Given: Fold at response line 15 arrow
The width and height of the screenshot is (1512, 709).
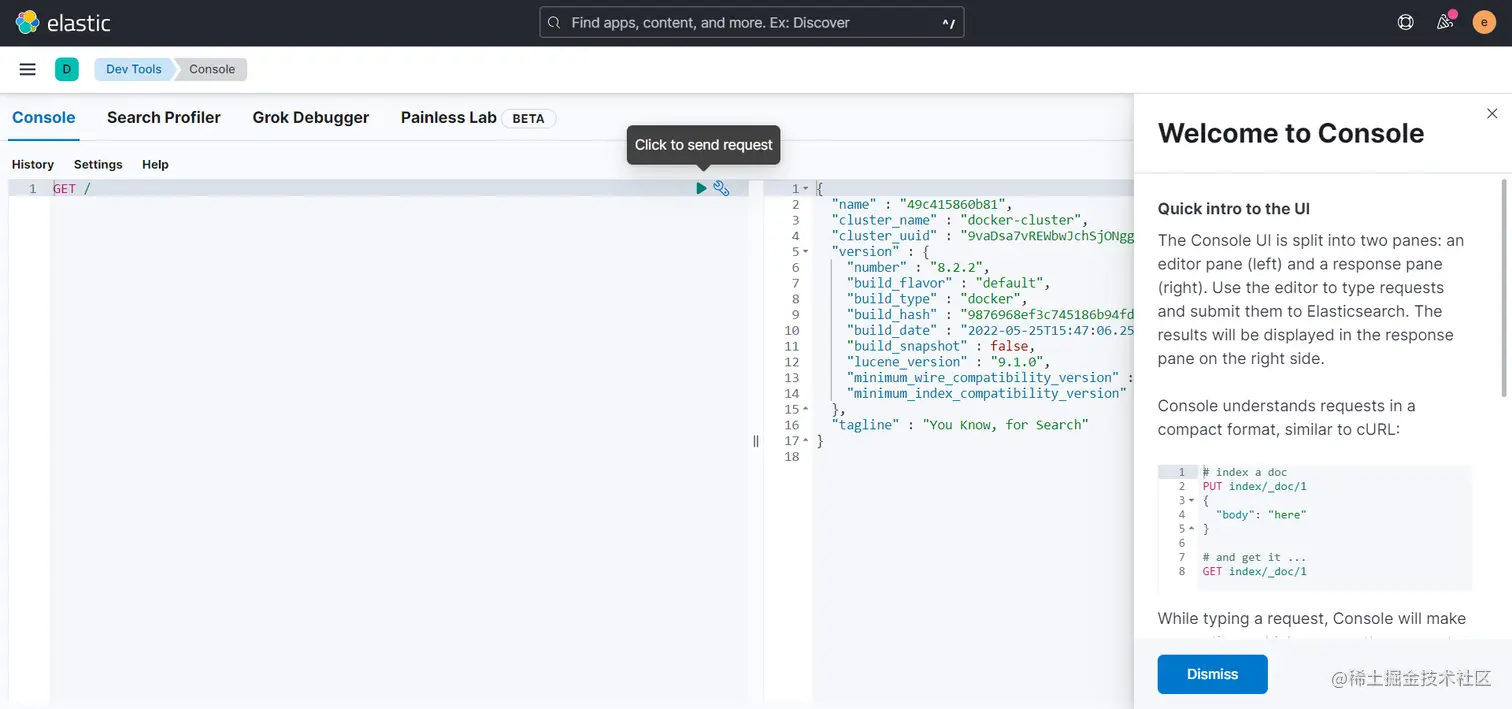Looking at the screenshot, I should (x=806, y=409).
